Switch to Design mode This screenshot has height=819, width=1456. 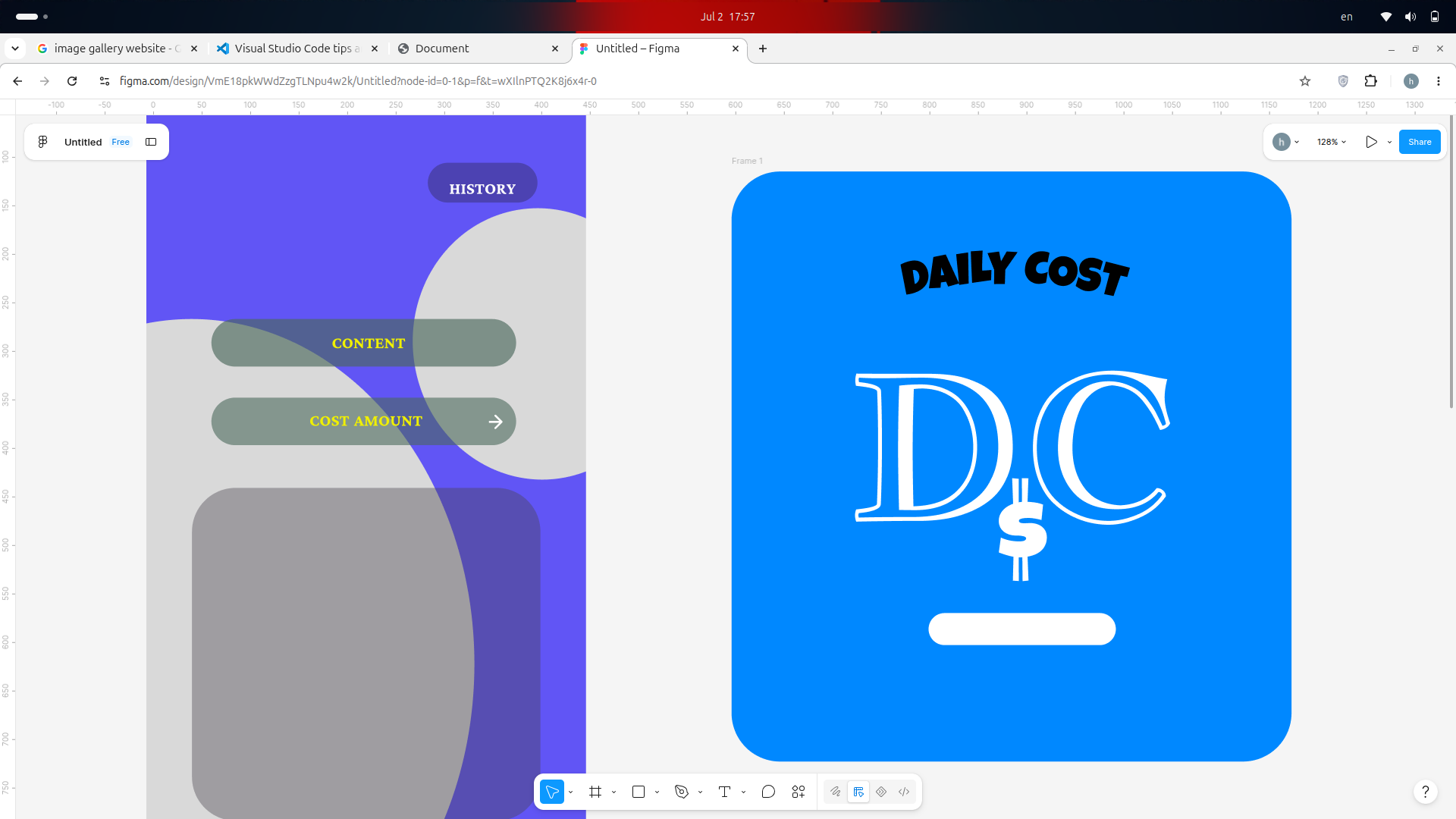pos(858,792)
